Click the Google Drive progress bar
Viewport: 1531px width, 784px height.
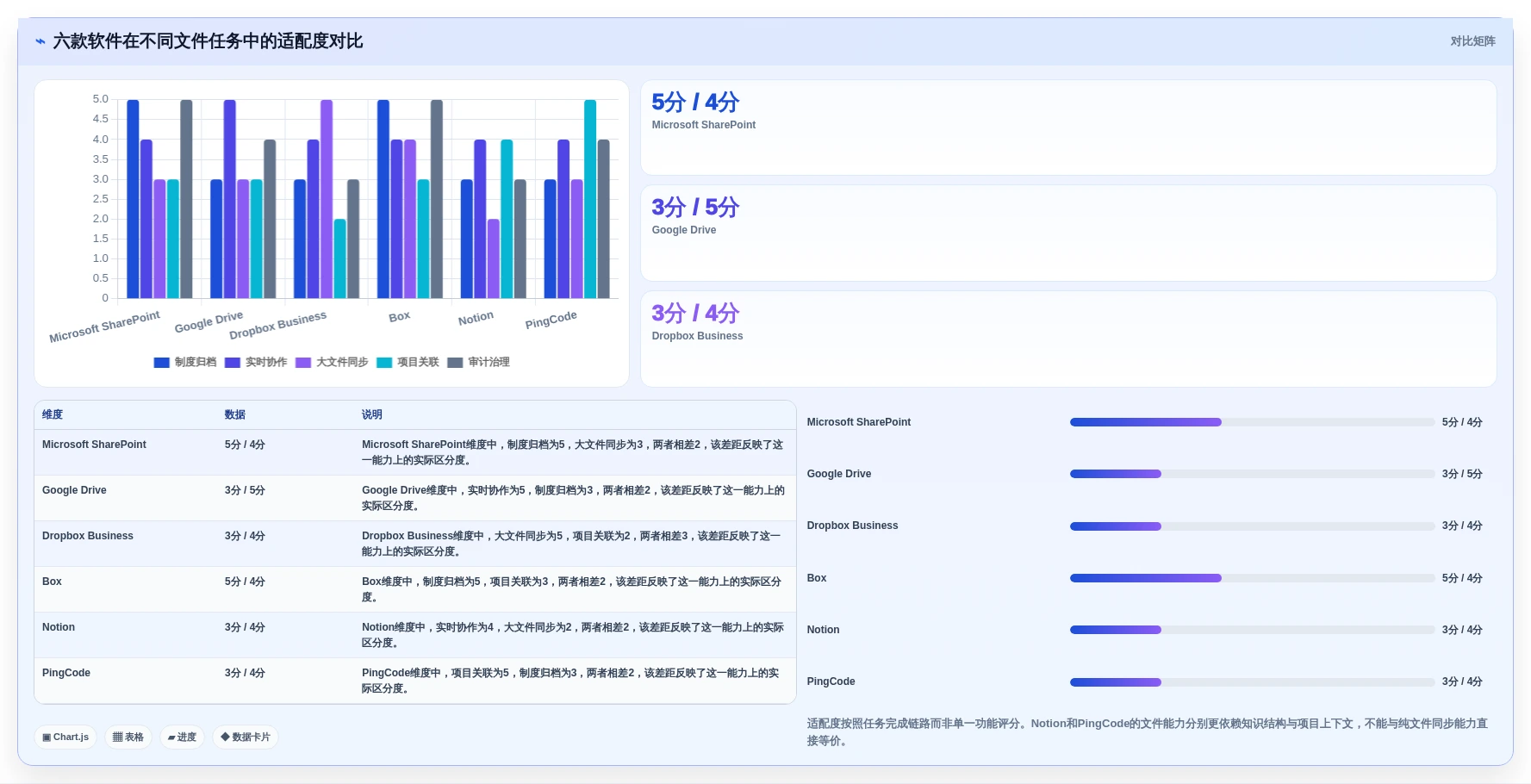pyautogui.click(x=1252, y=474)
